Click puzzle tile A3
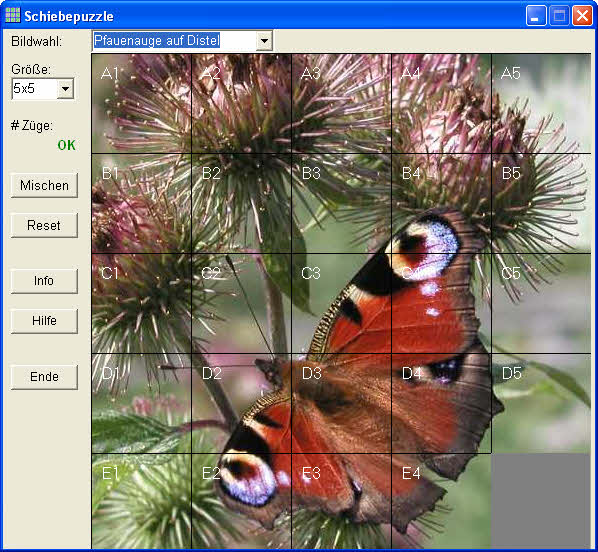Viewport: 598px width, 552px height. (x=341, y=104)
